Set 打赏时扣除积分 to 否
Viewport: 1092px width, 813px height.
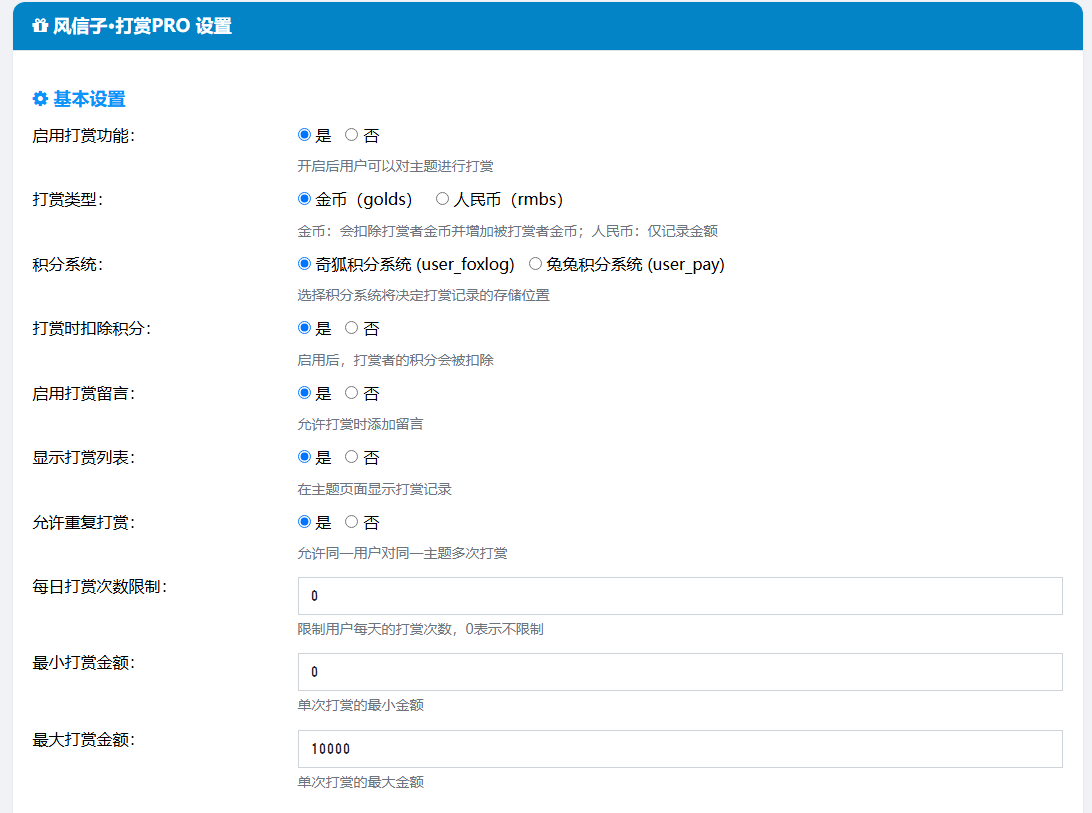coord(351,328)
